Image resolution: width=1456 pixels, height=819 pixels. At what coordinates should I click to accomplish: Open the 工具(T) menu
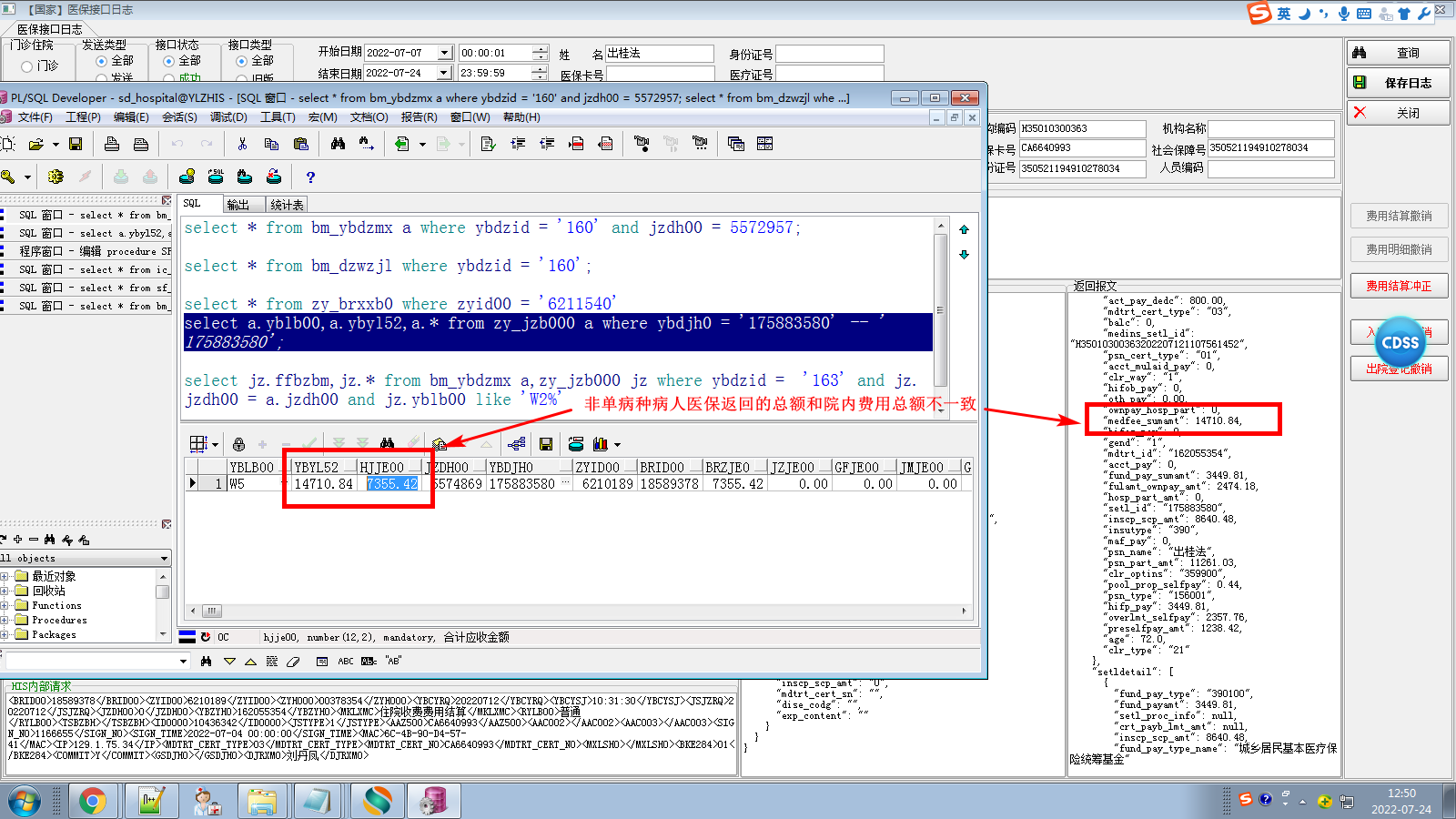[278, 117]
